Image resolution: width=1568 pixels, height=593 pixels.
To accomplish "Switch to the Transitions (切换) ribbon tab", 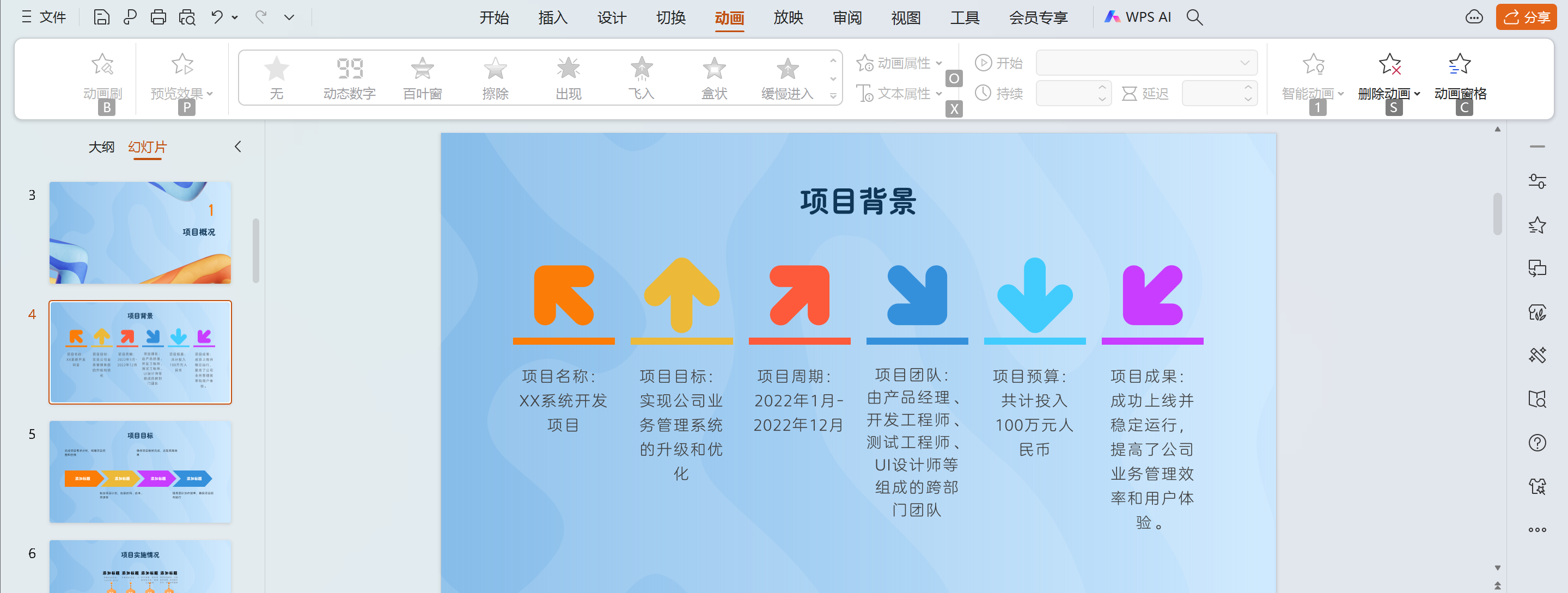I will (671, 17).
